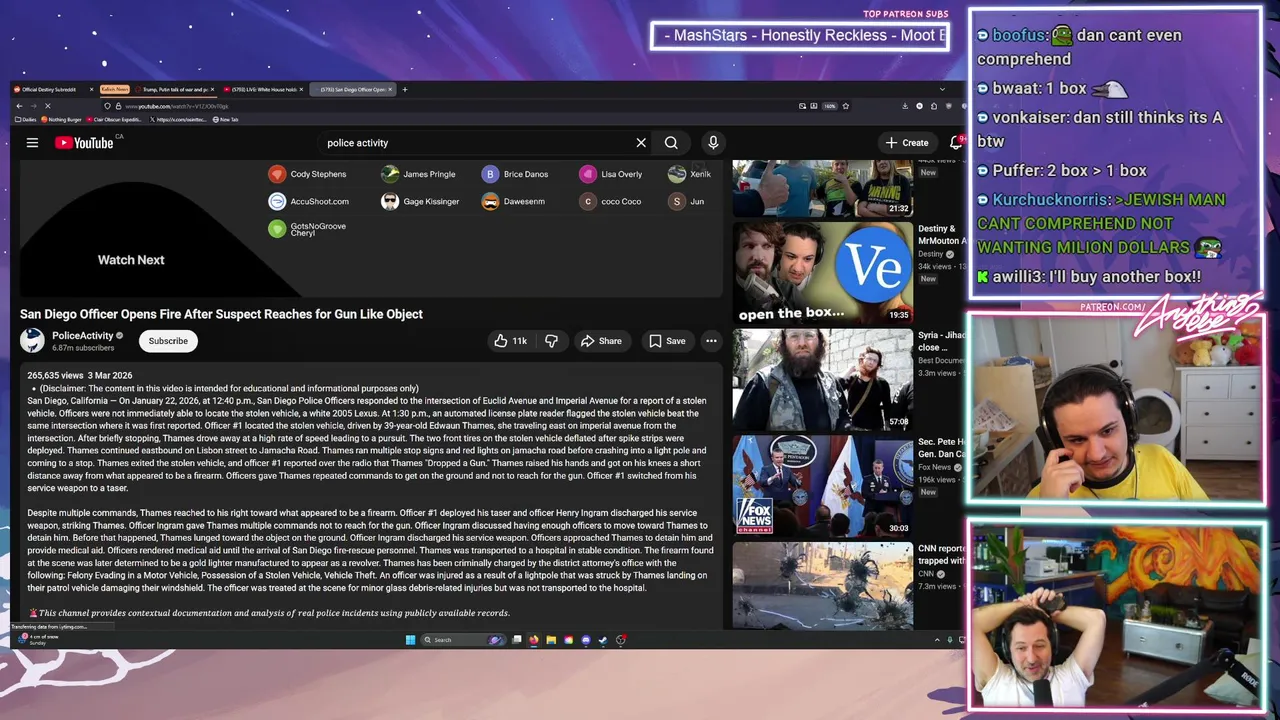1280x720 pixels.
Task: Start voice search with the microphone icon
Action: tap(713, 143)
